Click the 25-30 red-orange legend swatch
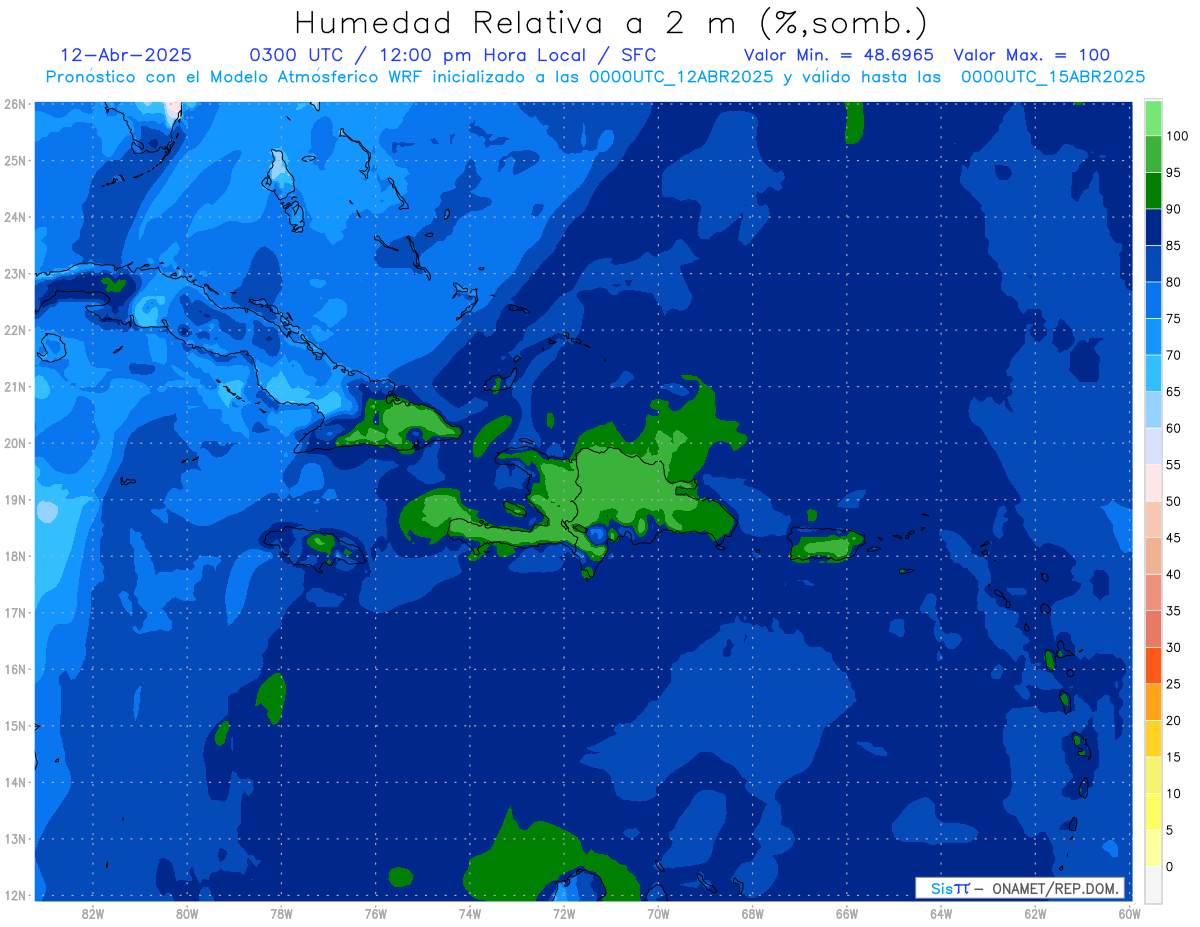The image size is (1200, 927). (x=1153, y=665)
